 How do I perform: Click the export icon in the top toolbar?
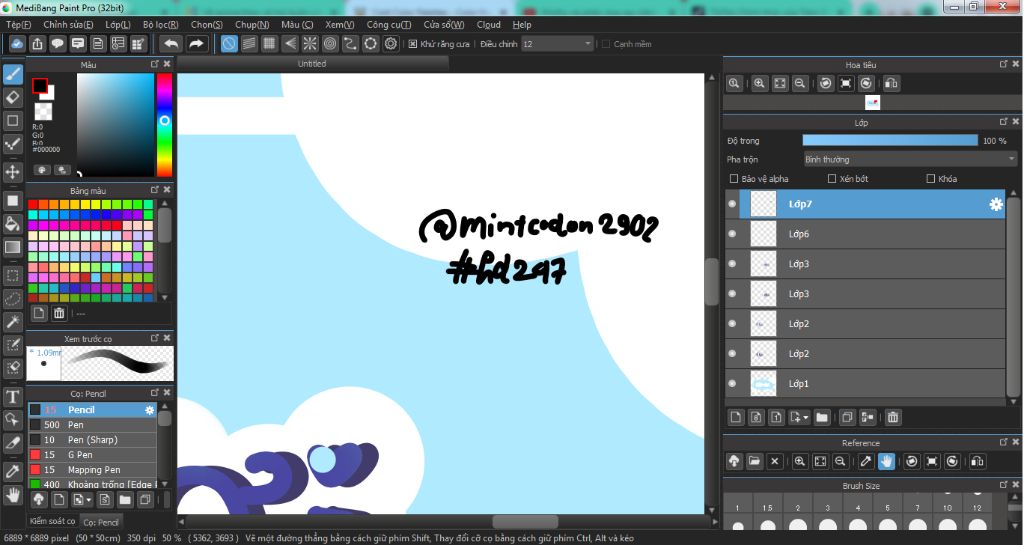(x=37, y=44)
